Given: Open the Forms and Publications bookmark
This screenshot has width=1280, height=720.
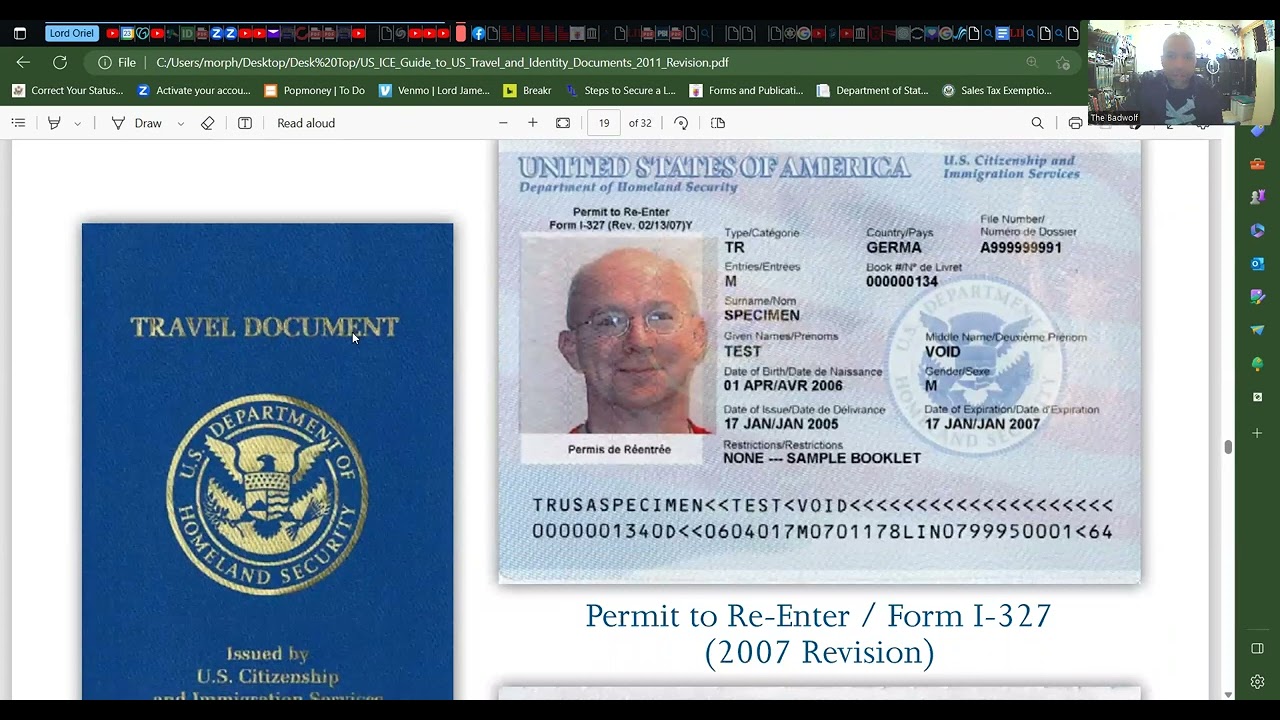Looking at the screenshot, I should tap(746, 90).
